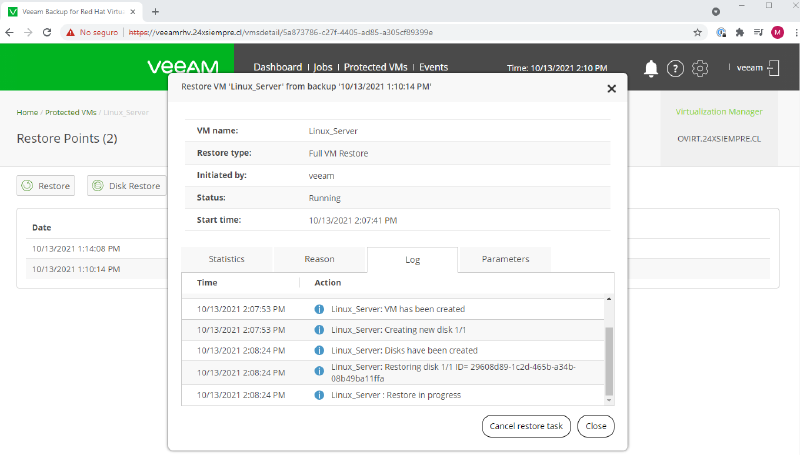800x455 pixels.
Task: Open a new browser tab
Action: pos(156,11)
